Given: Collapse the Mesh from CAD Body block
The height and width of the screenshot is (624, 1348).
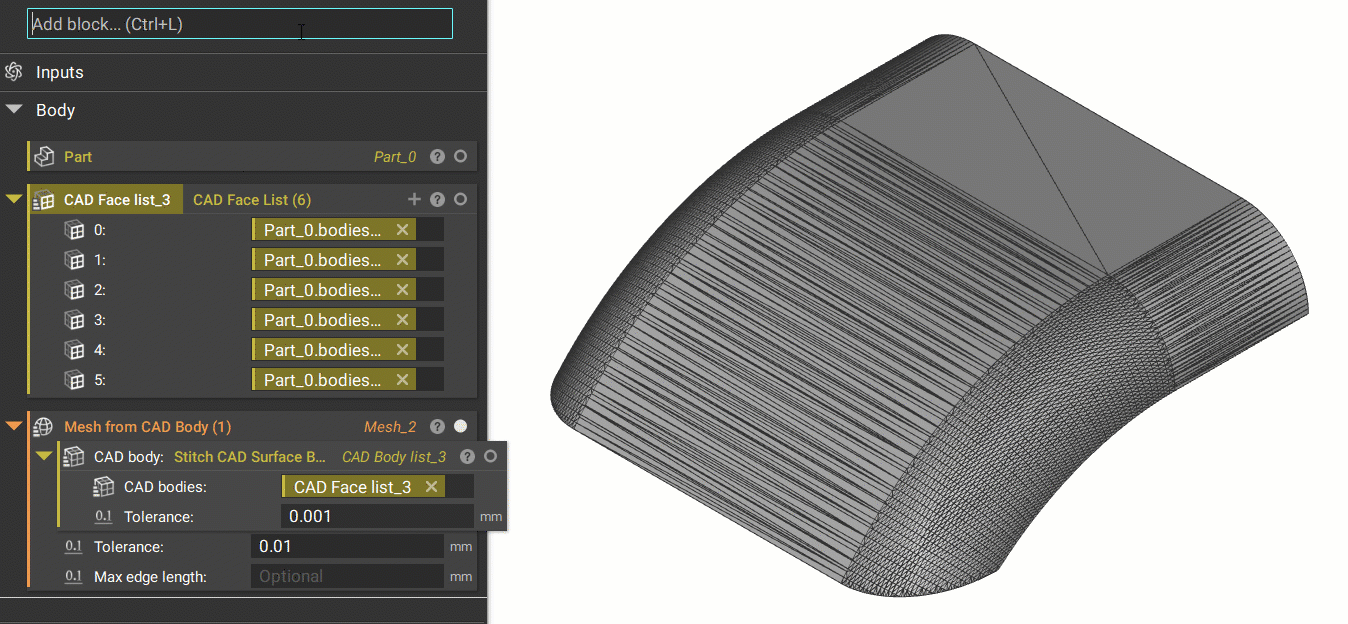Looking at the screenshot, I should click(12, 426).
